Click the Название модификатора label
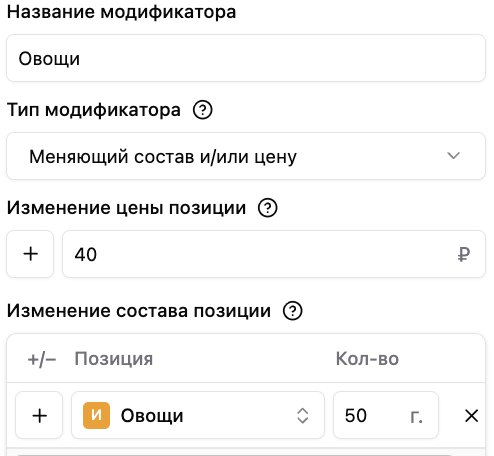494x456 pixels. click(x=121, y=12)
